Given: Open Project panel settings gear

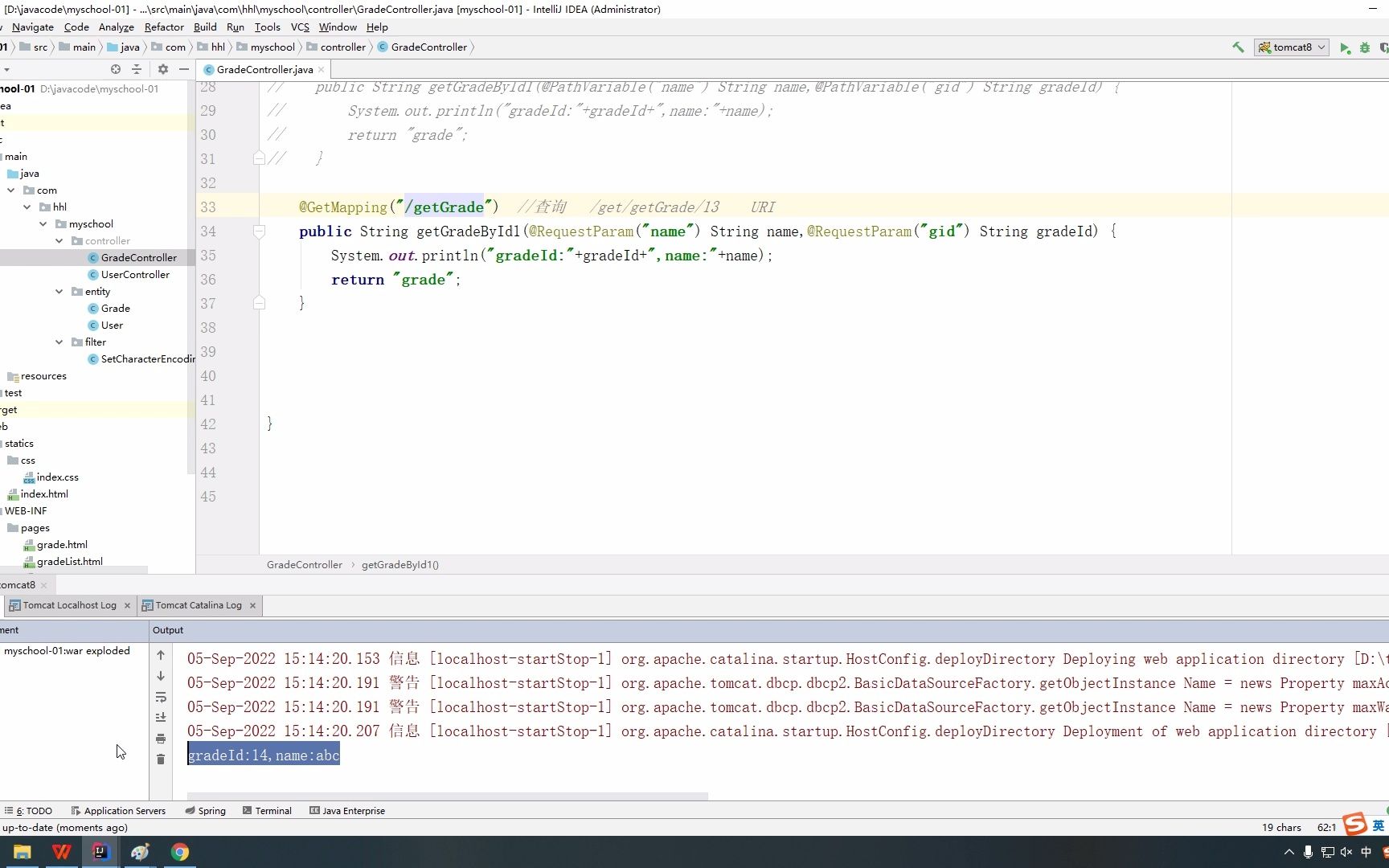Looking at the screenshot, I should pyautogui.click(x=163, y=69).
